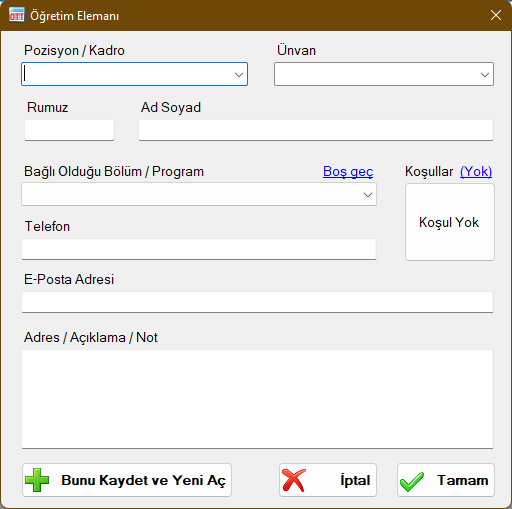The width and height of the screenshot is (512, 509).
Task: Click the Koşul Yok panel button
Action: click(450, 222)
